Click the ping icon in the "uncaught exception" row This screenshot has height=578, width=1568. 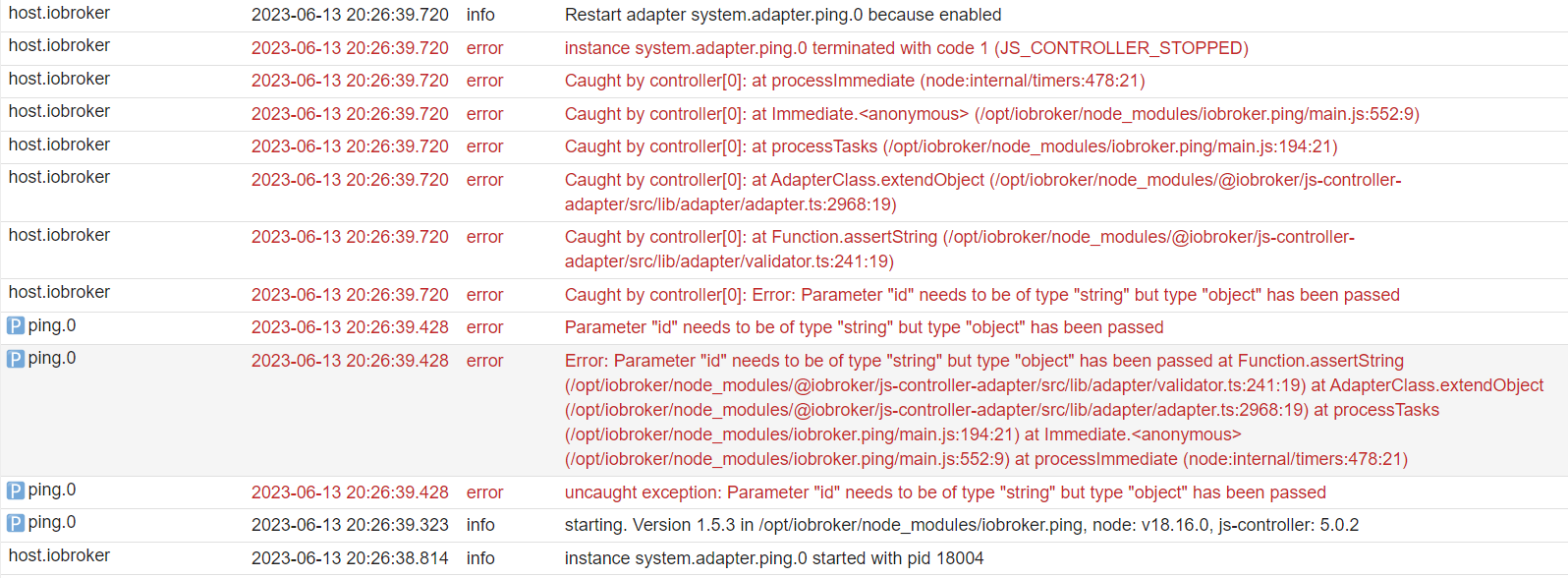click(x=16, y=491)
